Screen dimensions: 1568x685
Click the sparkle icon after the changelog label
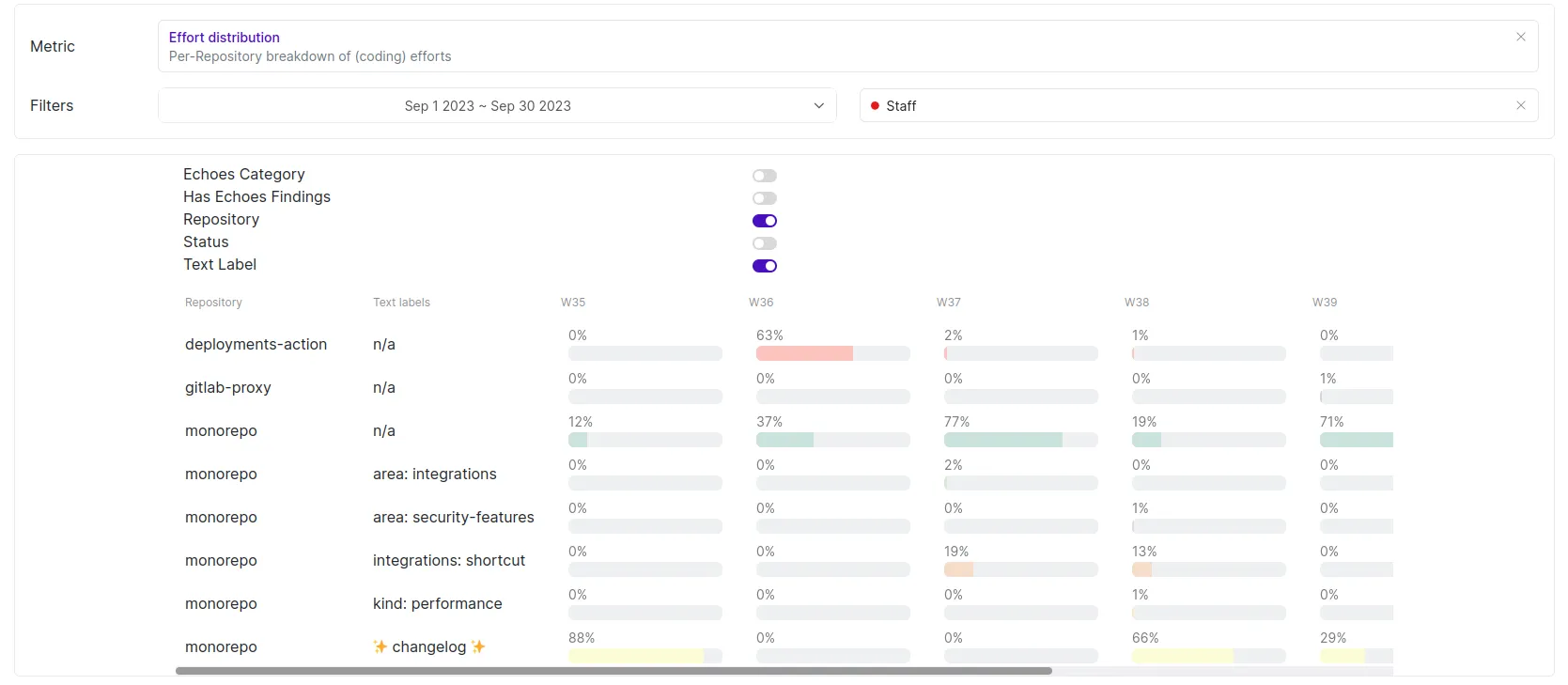478,646
